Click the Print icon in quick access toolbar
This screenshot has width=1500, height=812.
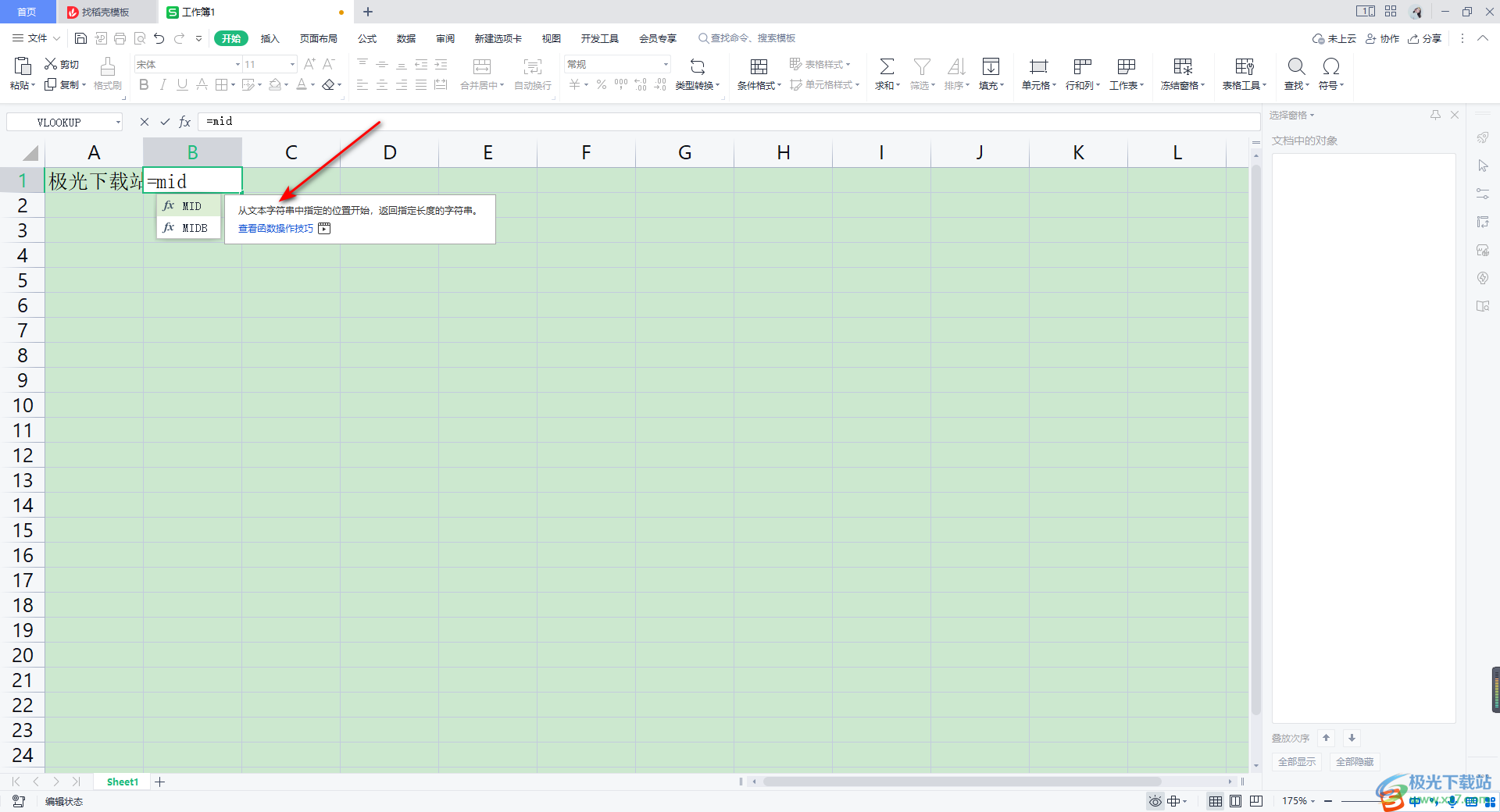[x=120, y=38]
